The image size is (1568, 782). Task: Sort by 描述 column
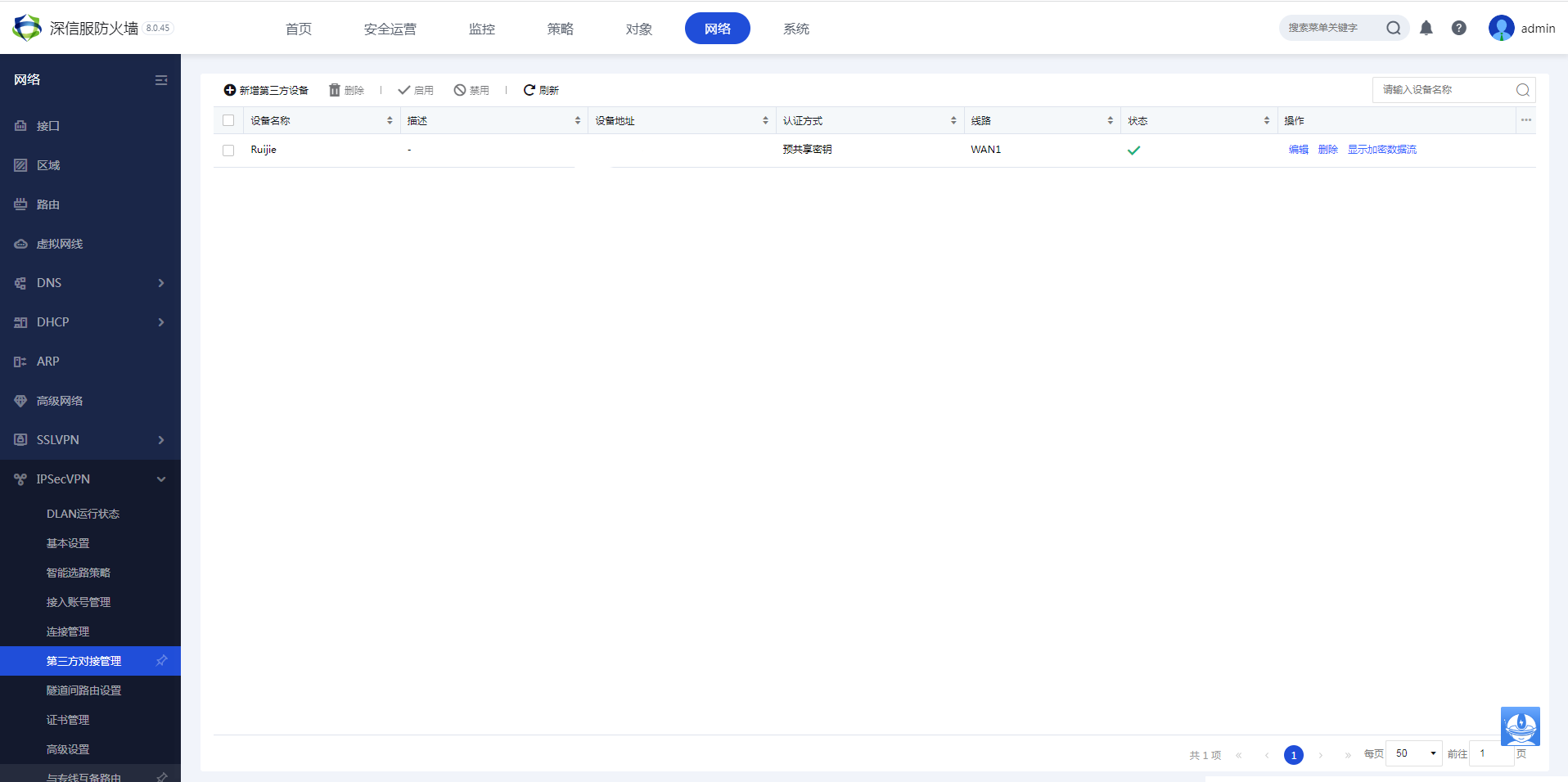pos(578,120)
